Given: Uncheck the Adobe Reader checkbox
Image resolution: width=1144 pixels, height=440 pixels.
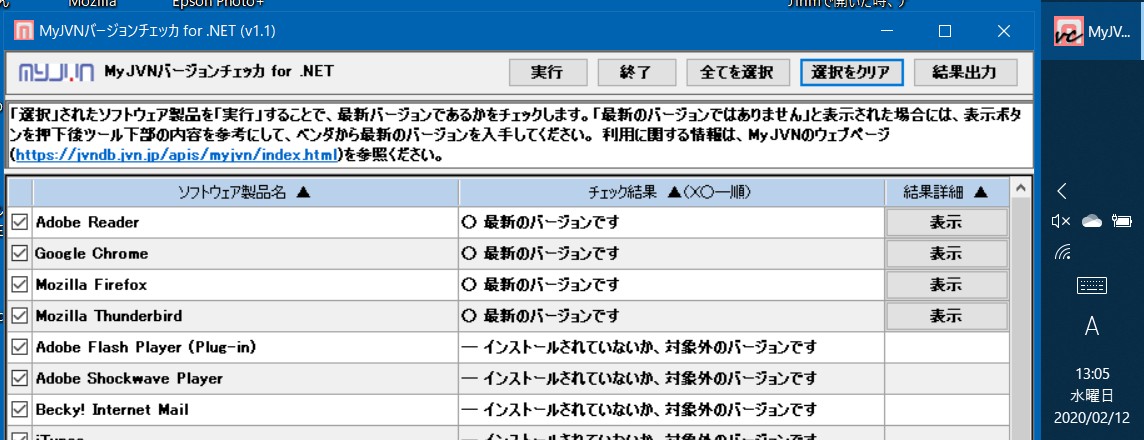Looking at the screenshot, I should tap(20, 222).
